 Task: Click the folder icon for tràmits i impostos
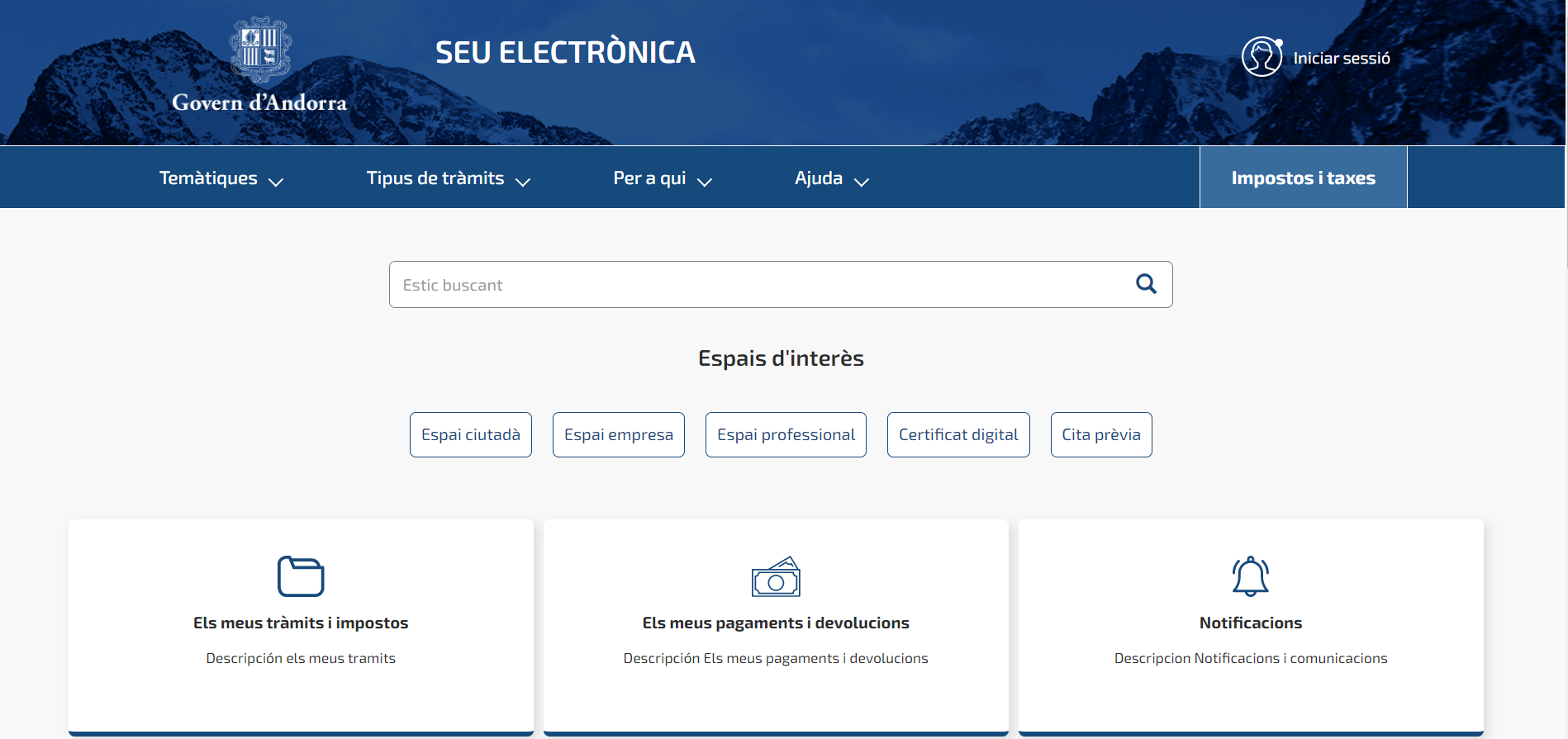[301, 576]
